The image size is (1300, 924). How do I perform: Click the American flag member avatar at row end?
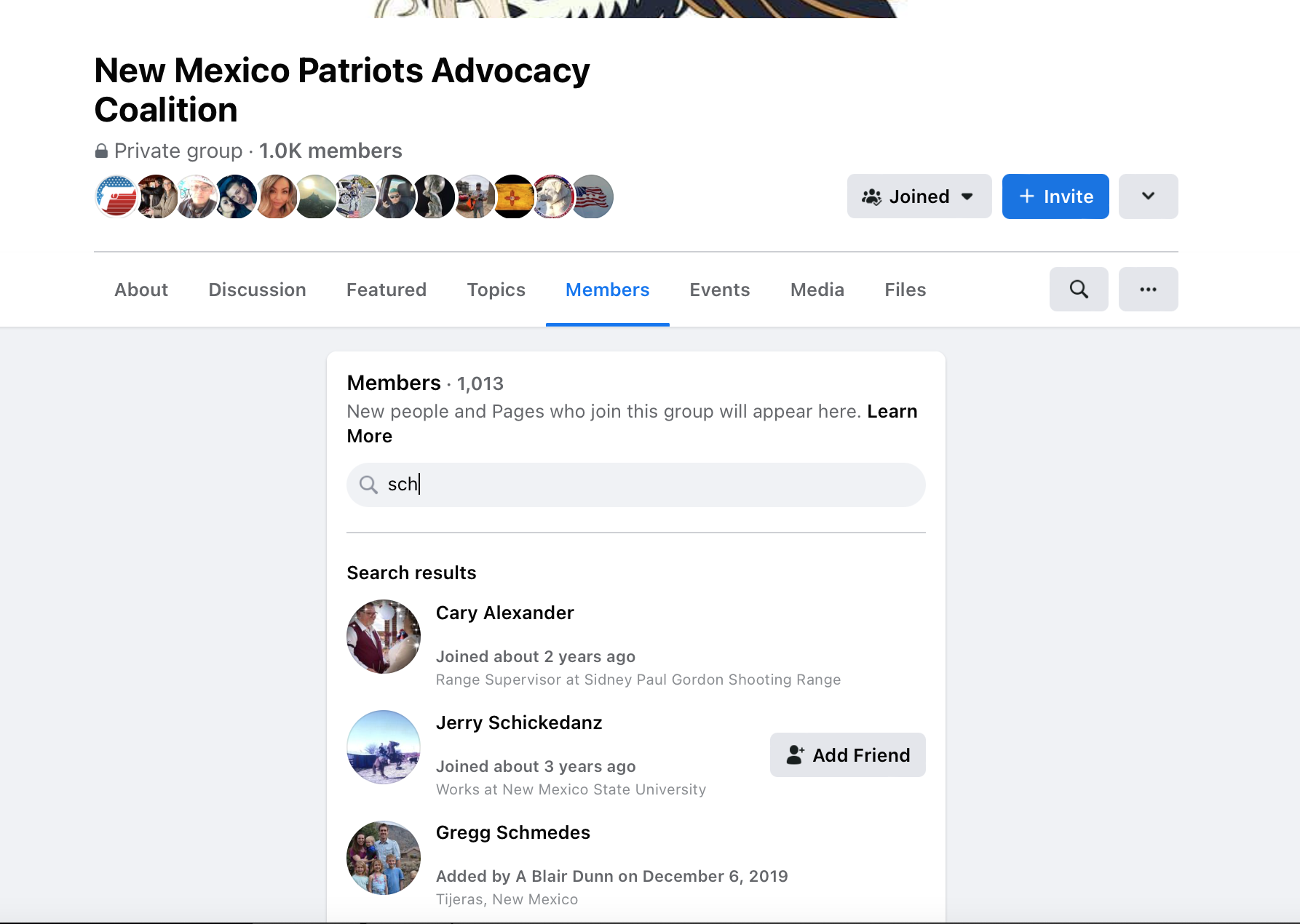tap(592, 196)
